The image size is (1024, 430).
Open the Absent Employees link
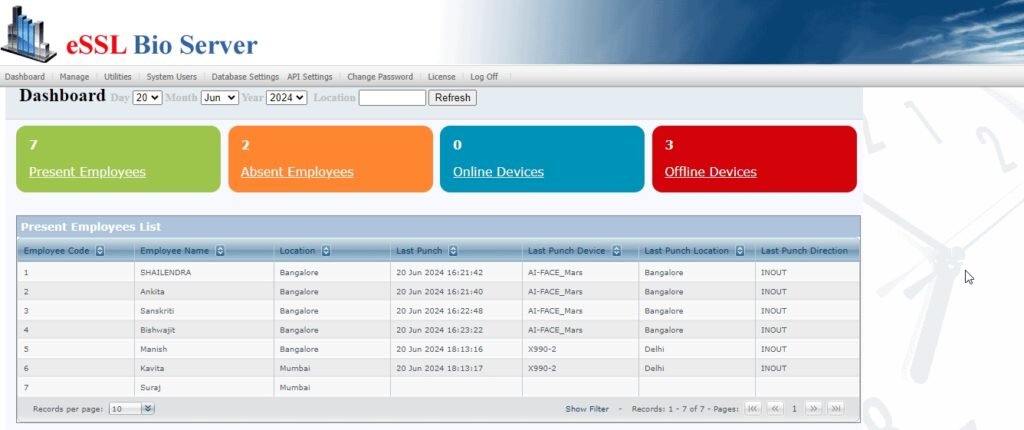click(x=297, y=172)
